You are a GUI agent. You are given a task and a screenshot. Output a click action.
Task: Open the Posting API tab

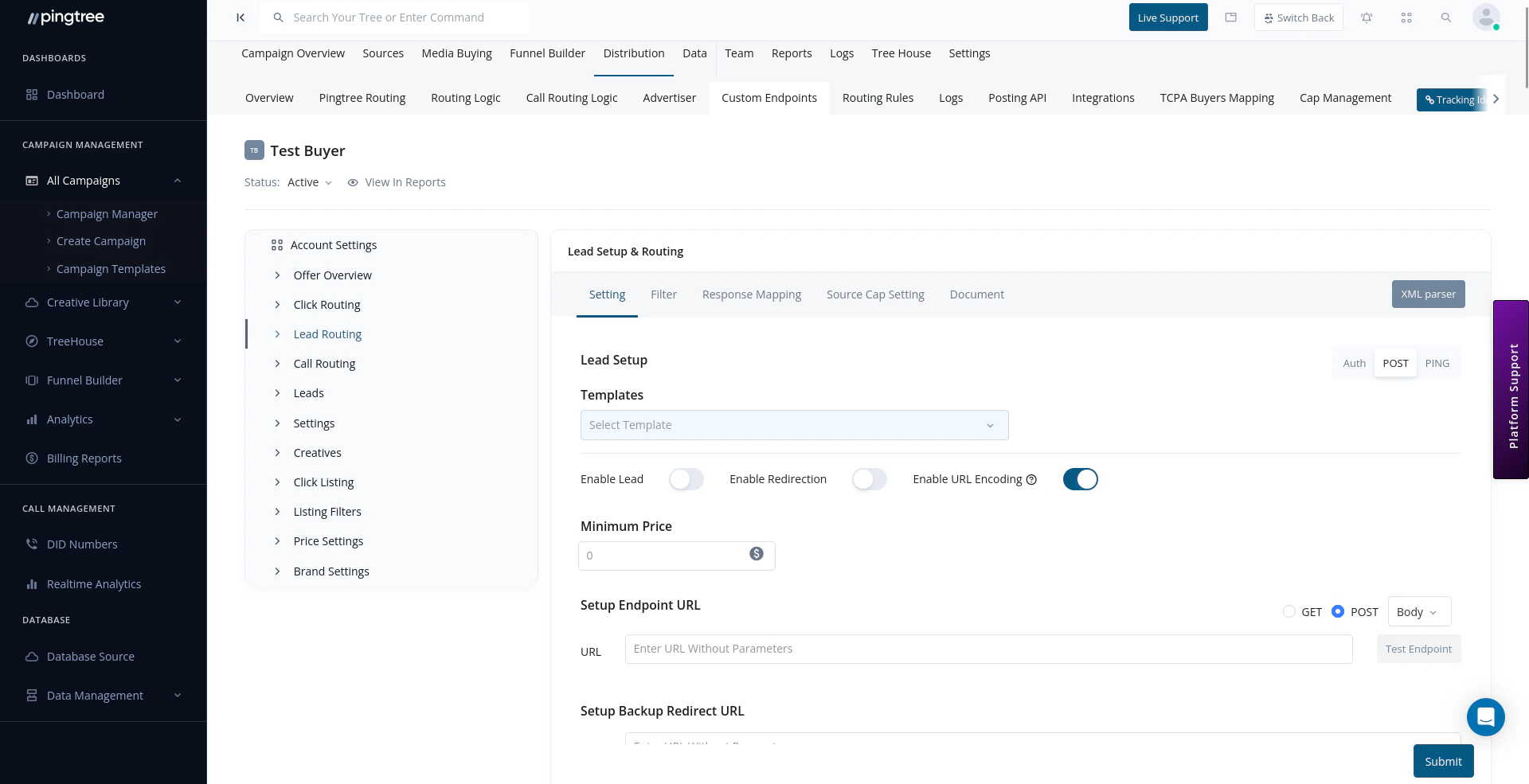(x=1017, y=97)
